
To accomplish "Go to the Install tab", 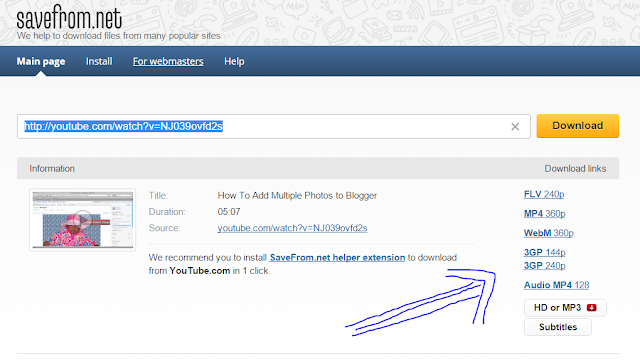I will pos(99,61).
